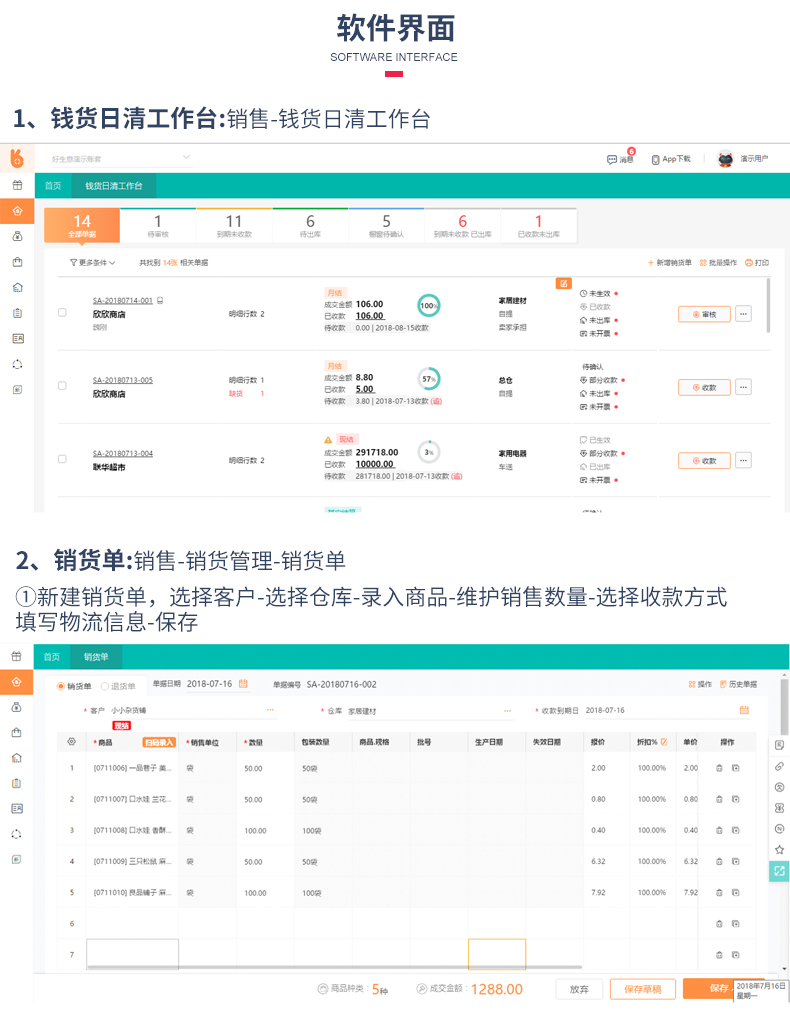
Task: Switch to the 待出库 status tab
Action: click(x=310, y=226)
